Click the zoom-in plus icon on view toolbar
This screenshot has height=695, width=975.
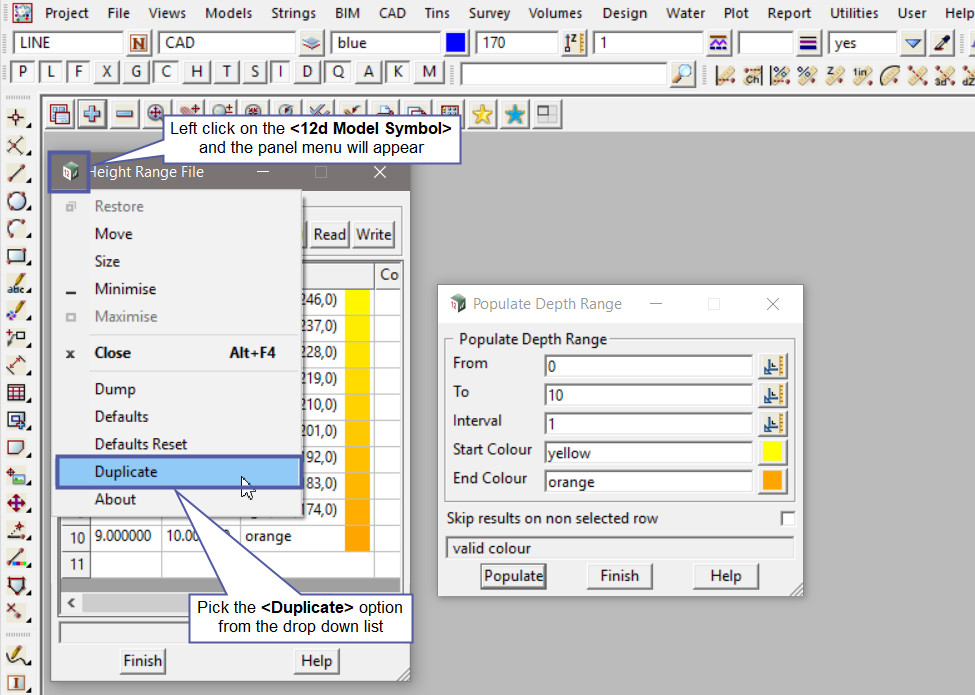pyautogui.click(x=91, y=115)
